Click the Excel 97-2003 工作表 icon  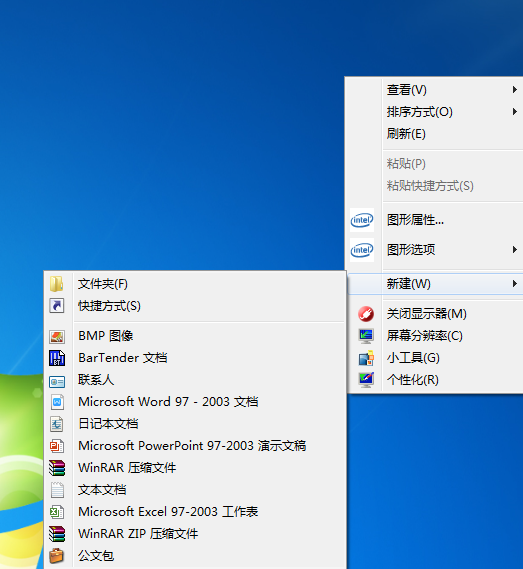click(x=57, y=512)
